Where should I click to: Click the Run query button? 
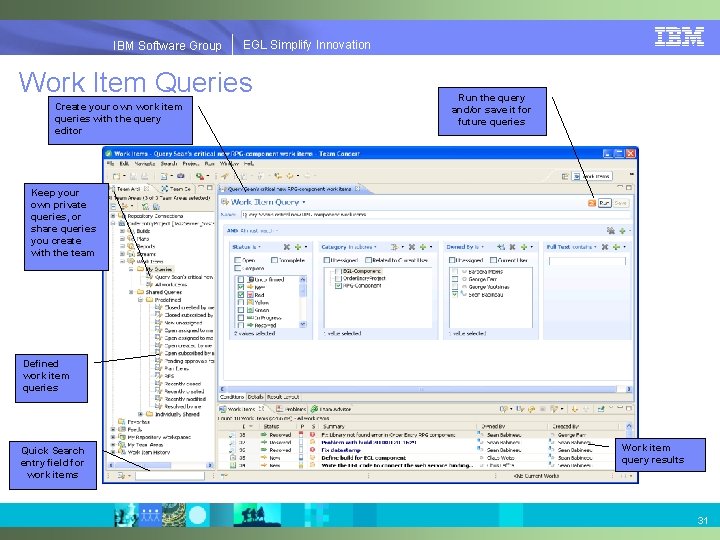click(x=605, y=203)
